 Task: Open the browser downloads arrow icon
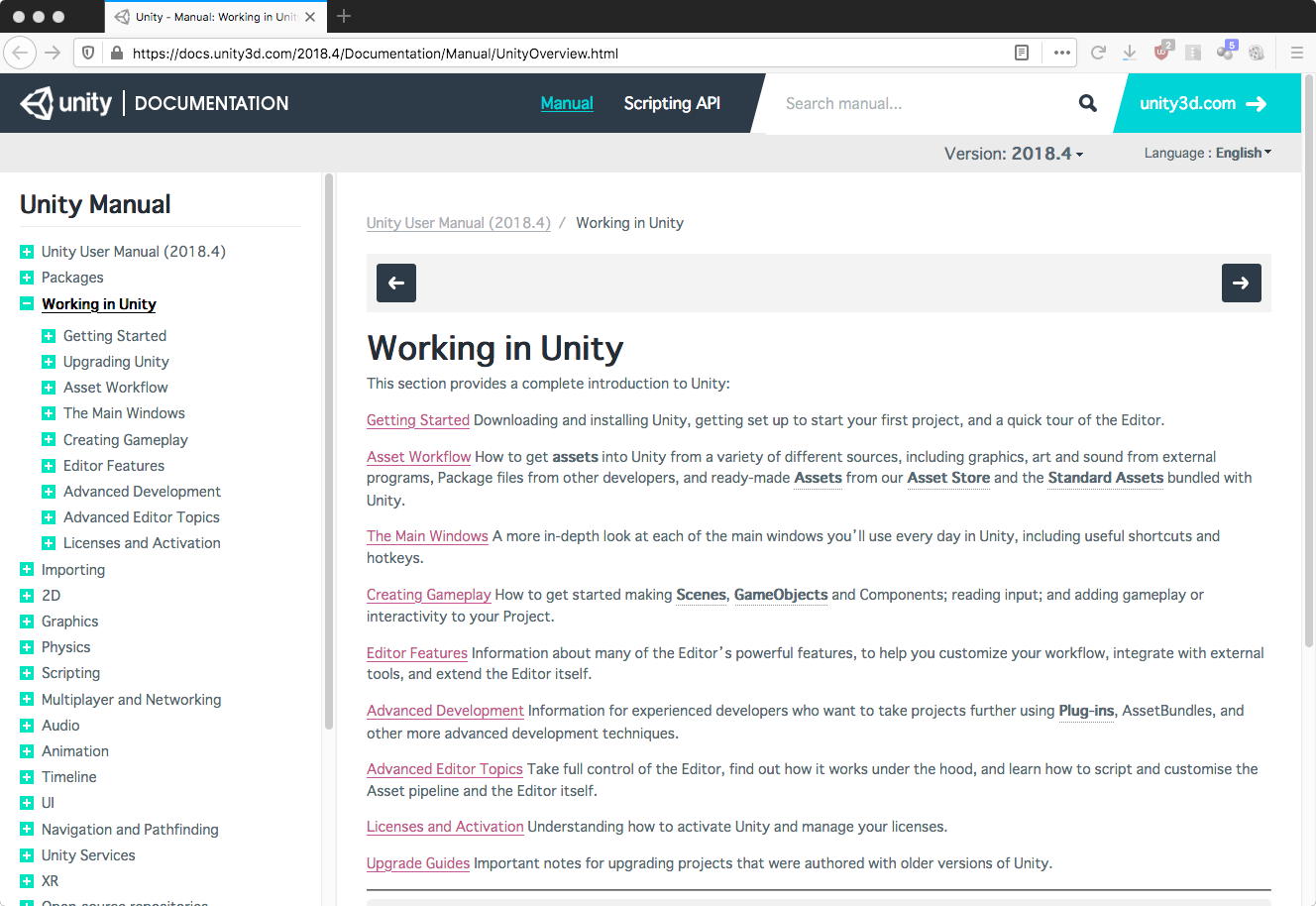click(x=1129, y=53)
